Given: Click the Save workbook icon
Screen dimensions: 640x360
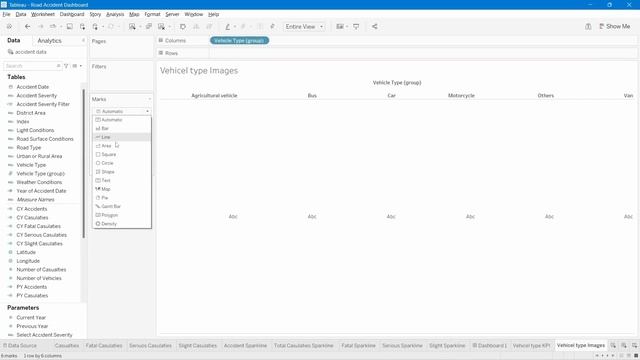Looking at the screenshot, I should 70,27.
